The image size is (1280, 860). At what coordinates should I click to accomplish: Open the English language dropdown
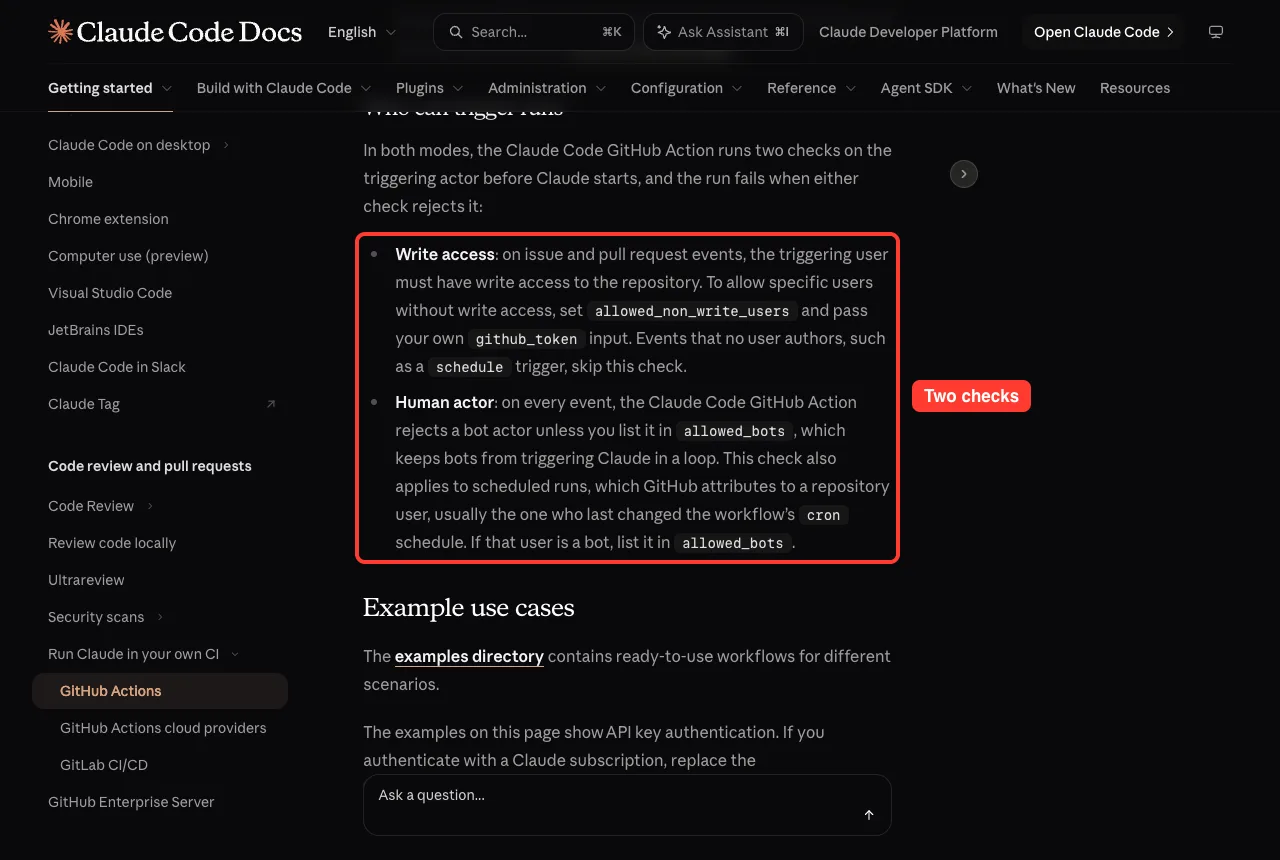coord(362,32)
